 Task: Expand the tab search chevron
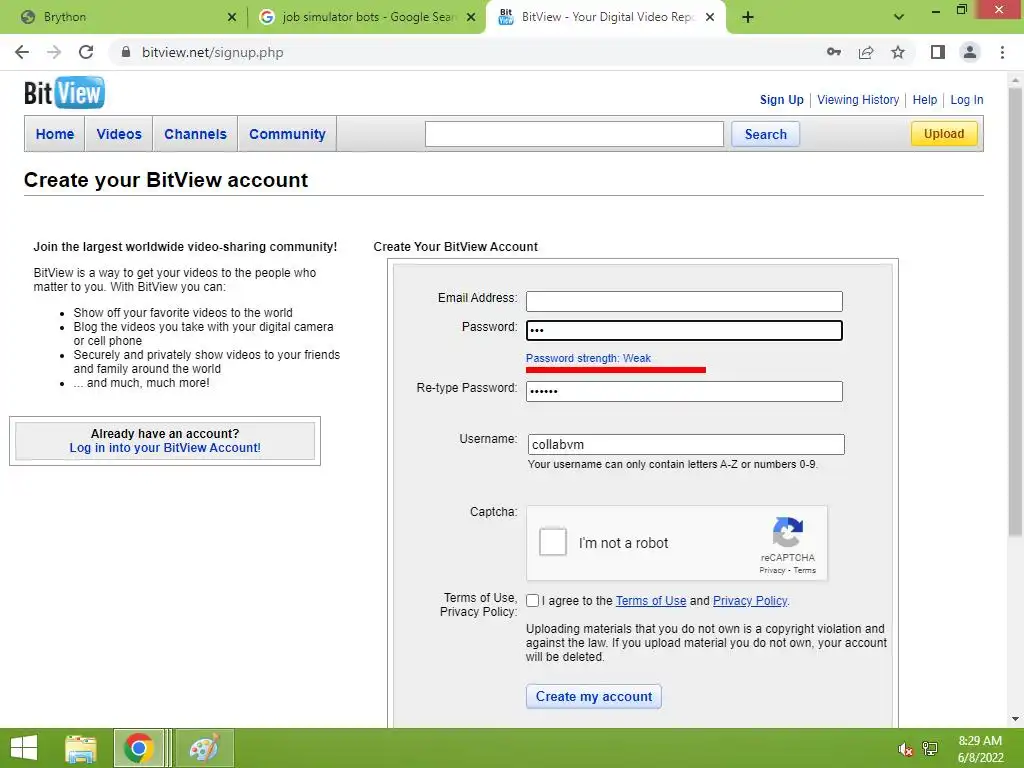[x=899, y=17]
